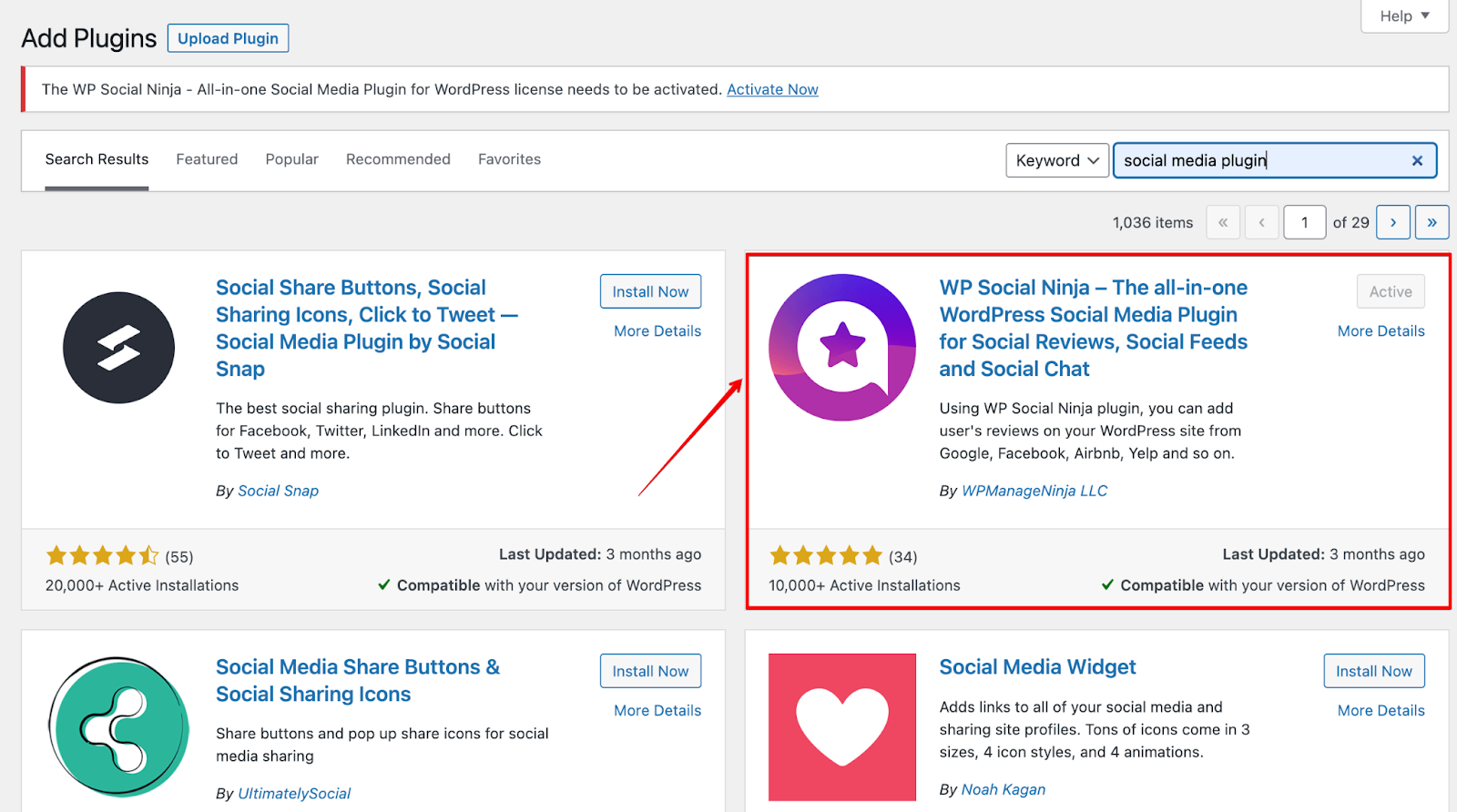Open More Details for UltimatelySocial plugin
The image size is (1457, 812).
click(657, 711)
